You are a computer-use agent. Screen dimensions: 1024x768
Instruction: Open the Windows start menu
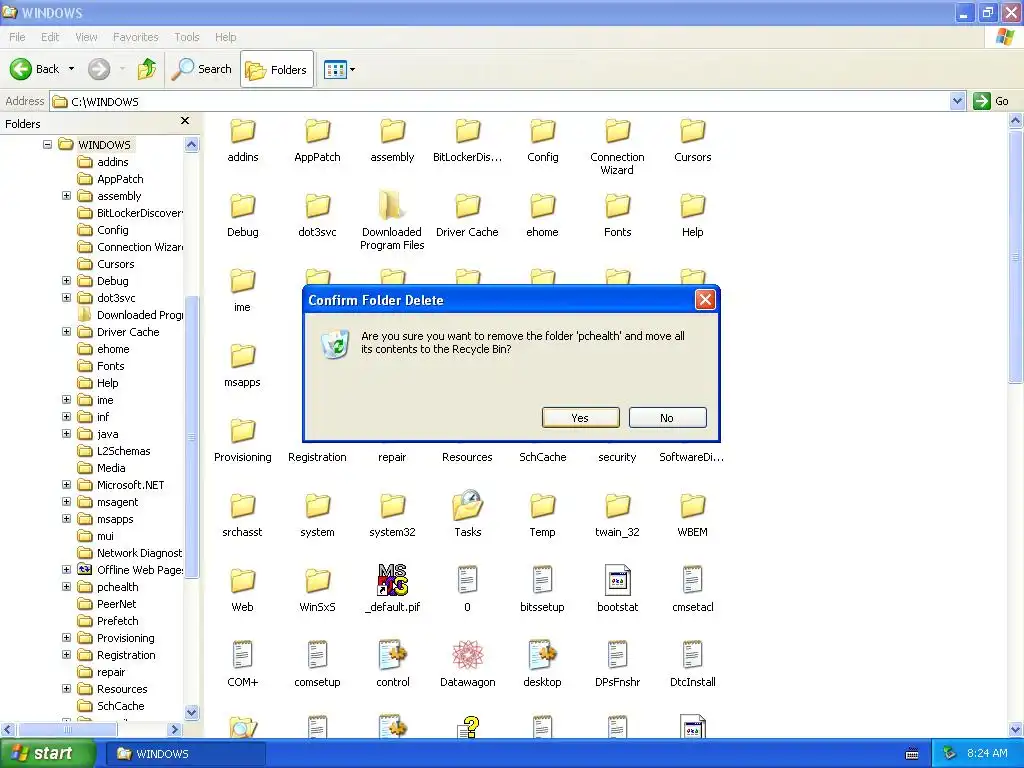click(x=48, y=753)
